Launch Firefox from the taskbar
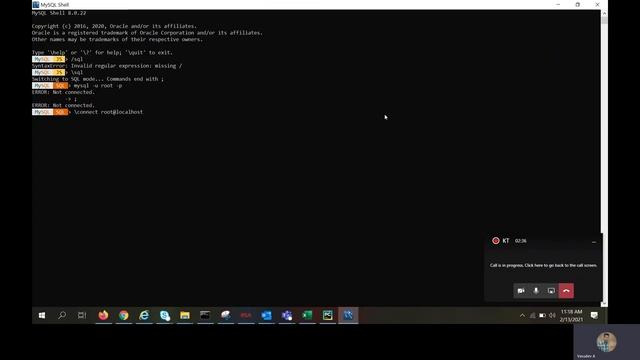640x360 pixels. pos(103,315)
